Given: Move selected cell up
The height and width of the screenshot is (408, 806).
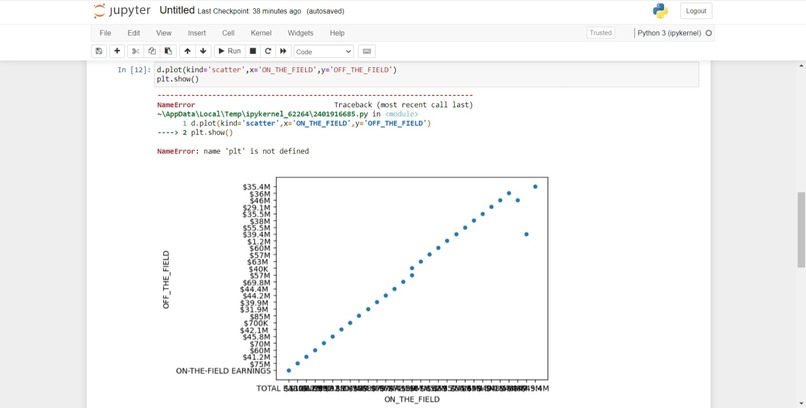Looking at the screenshot, I should click(187, 51).
